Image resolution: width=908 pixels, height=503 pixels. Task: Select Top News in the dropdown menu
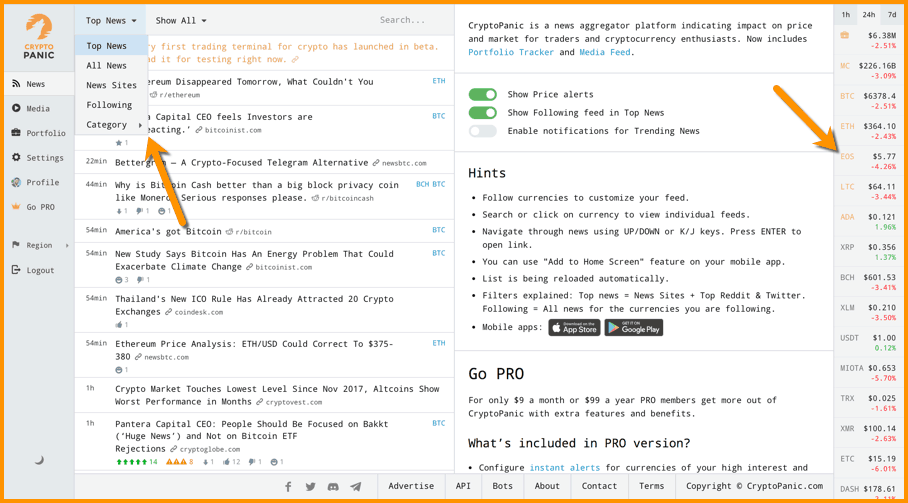(111, 46)
